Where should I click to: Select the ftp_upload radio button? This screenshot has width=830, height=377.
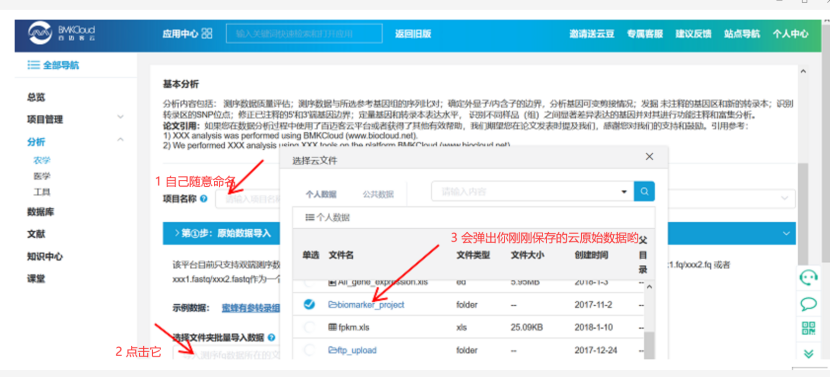click(x=309, y=350)
